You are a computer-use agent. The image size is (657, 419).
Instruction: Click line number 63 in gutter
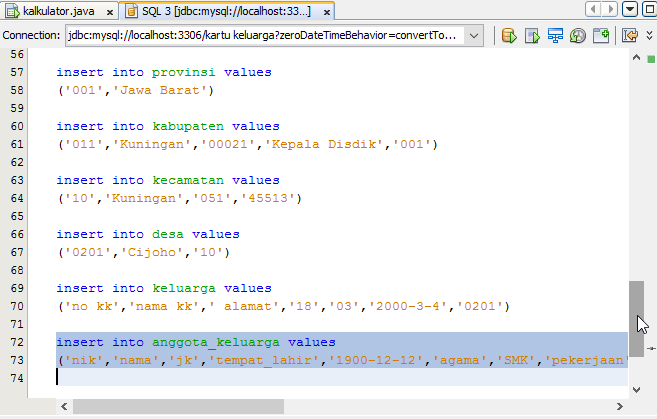click(x=17, y=180)
